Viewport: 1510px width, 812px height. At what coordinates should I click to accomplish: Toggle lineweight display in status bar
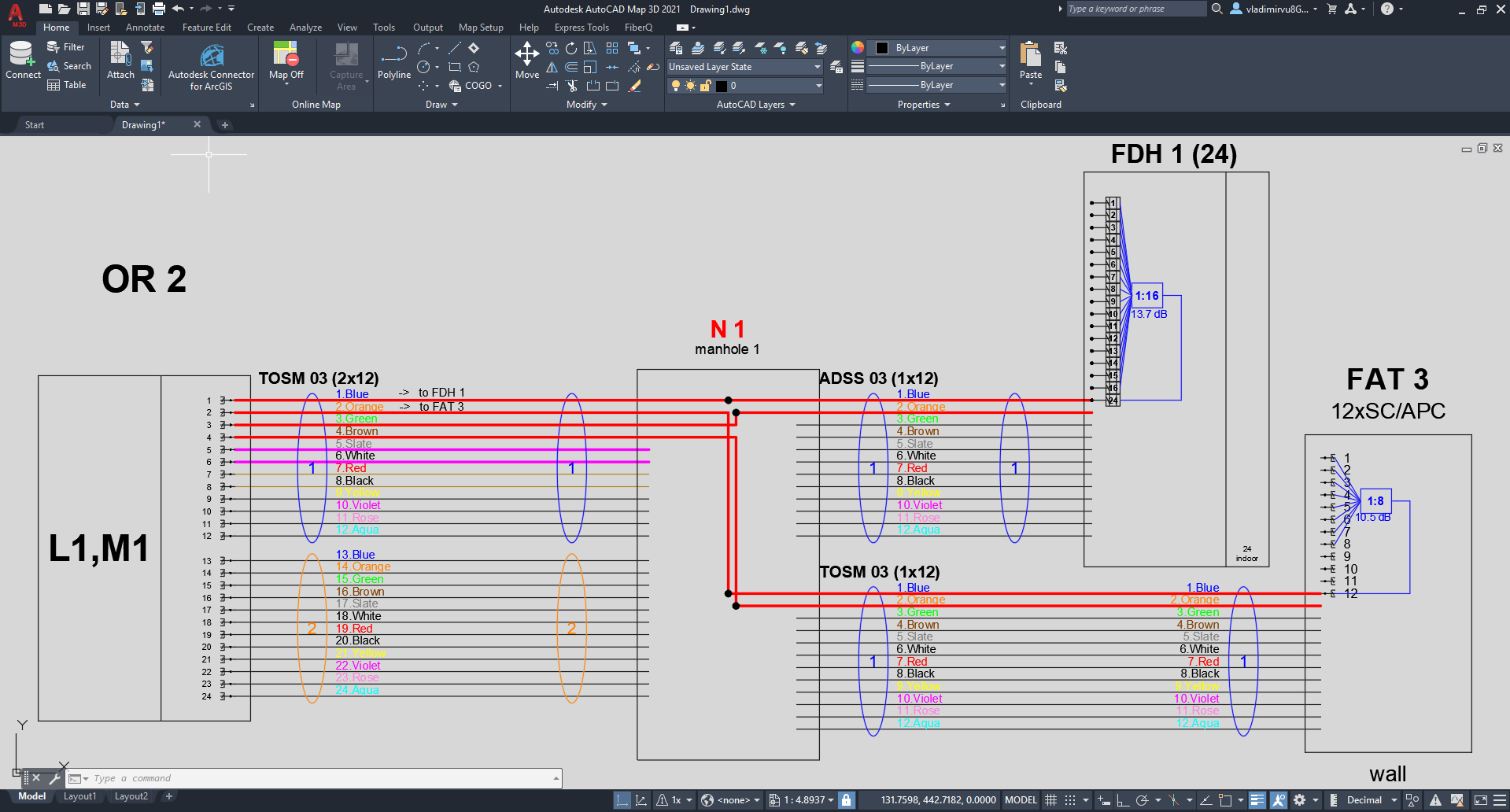[x=1257, y=800]
